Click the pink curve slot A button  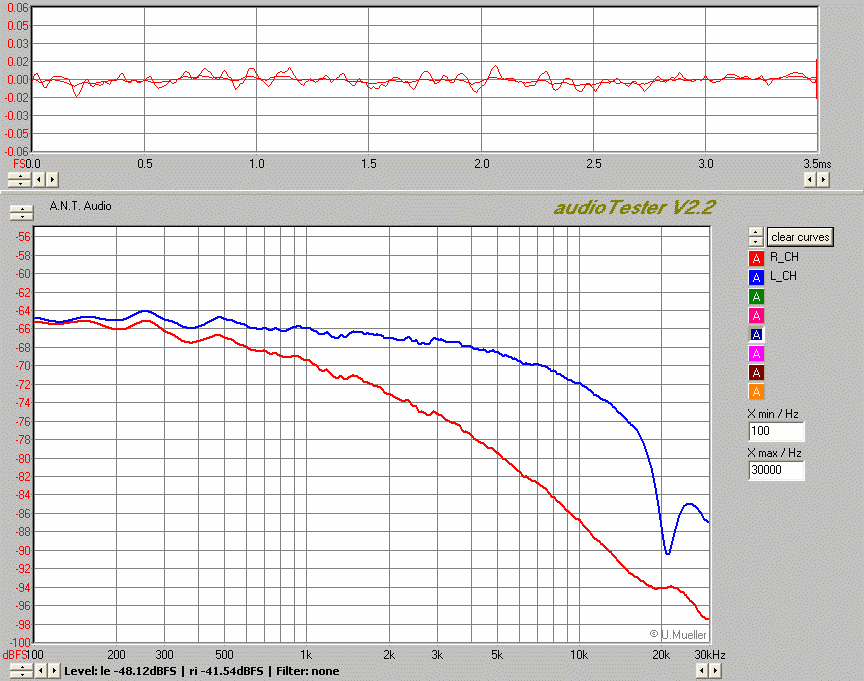coord(756,316)
